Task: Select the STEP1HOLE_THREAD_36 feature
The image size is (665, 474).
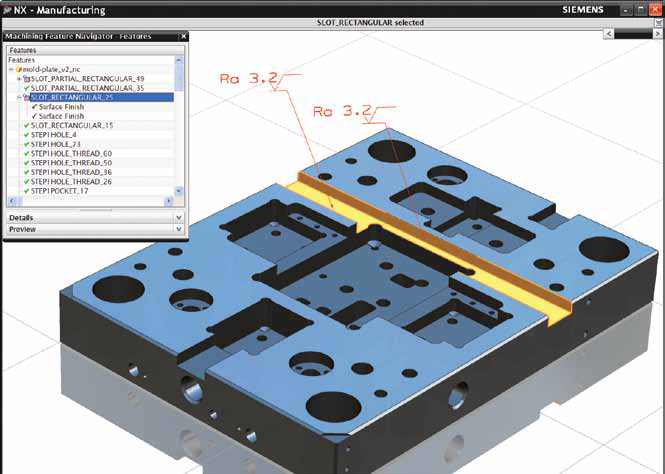Action: coord(71,172)
